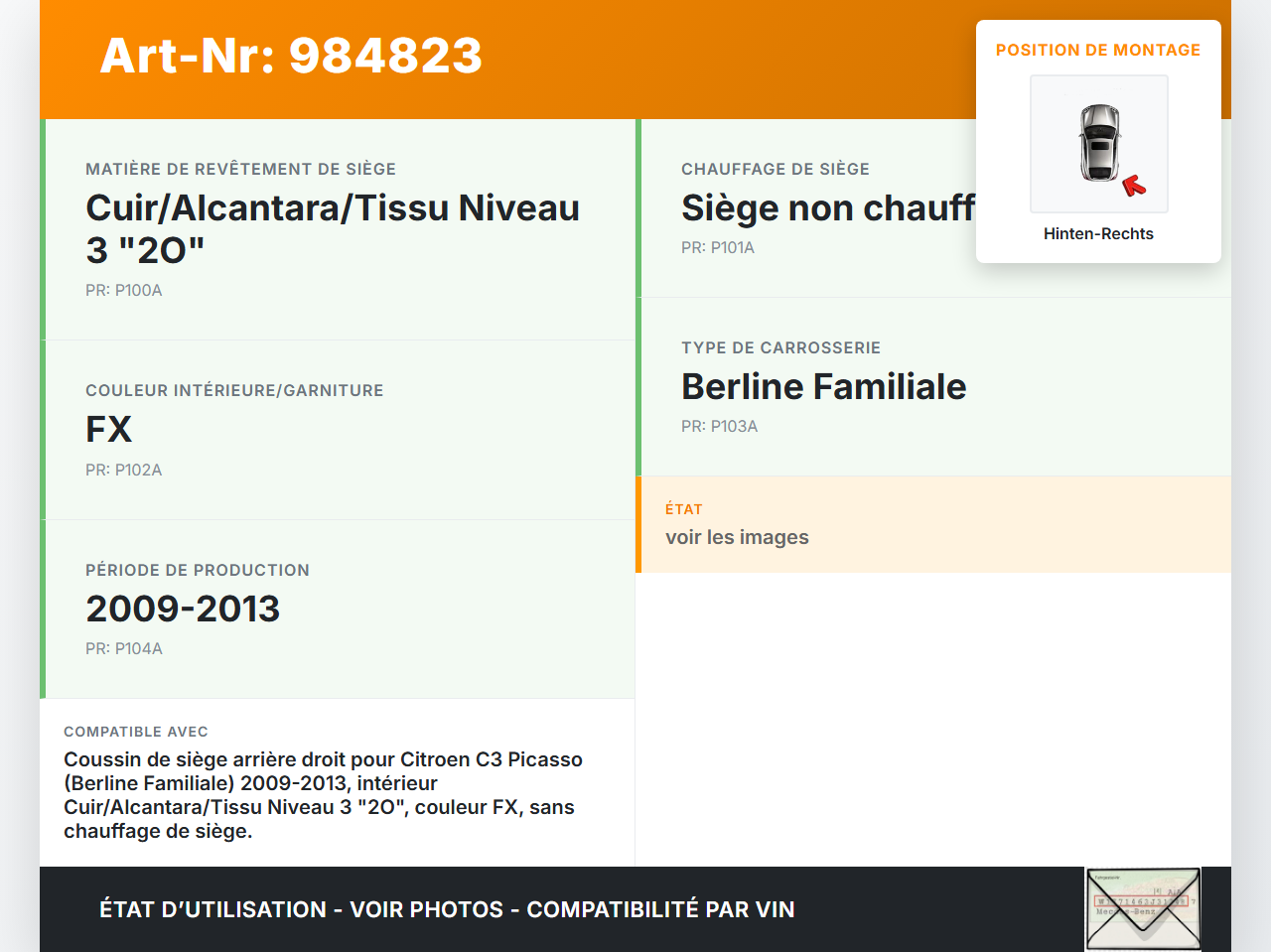This screenshot has height=952, width=1271.
Task: Open the Position de Montage tab
Action: point(1098,49)
